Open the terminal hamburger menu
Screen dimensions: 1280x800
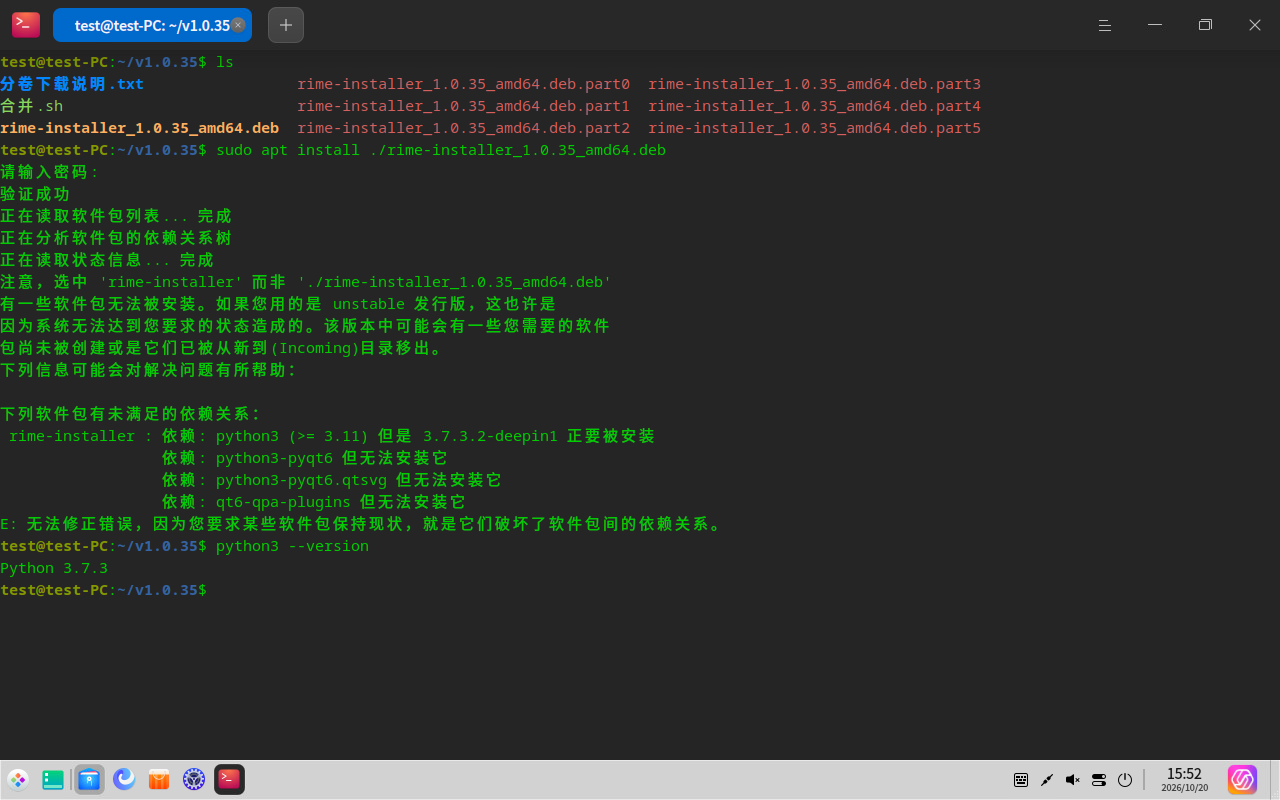pos(1105,25)
